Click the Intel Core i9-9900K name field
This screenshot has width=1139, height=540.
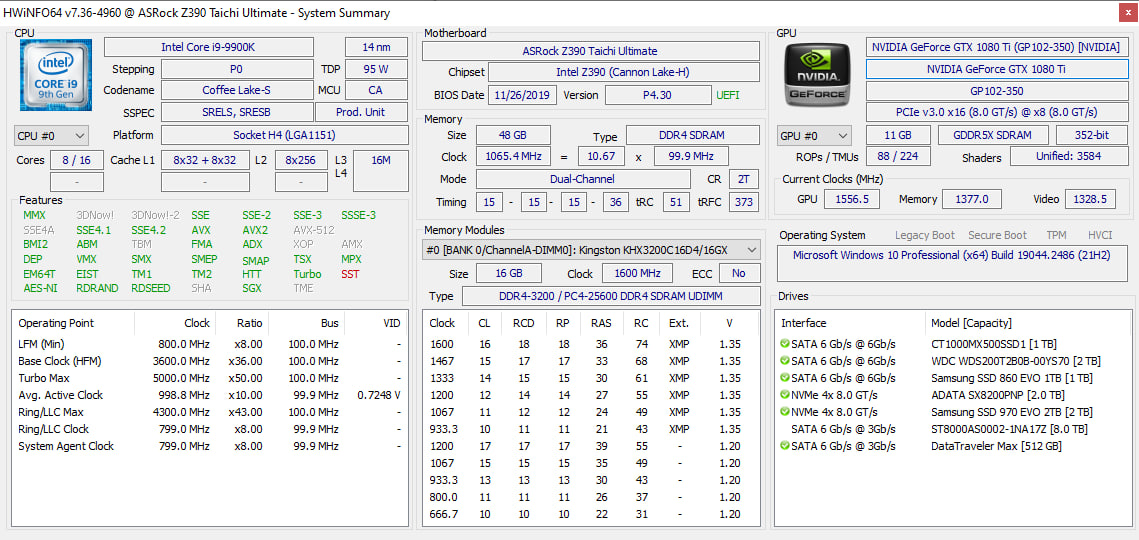(208, 47)
